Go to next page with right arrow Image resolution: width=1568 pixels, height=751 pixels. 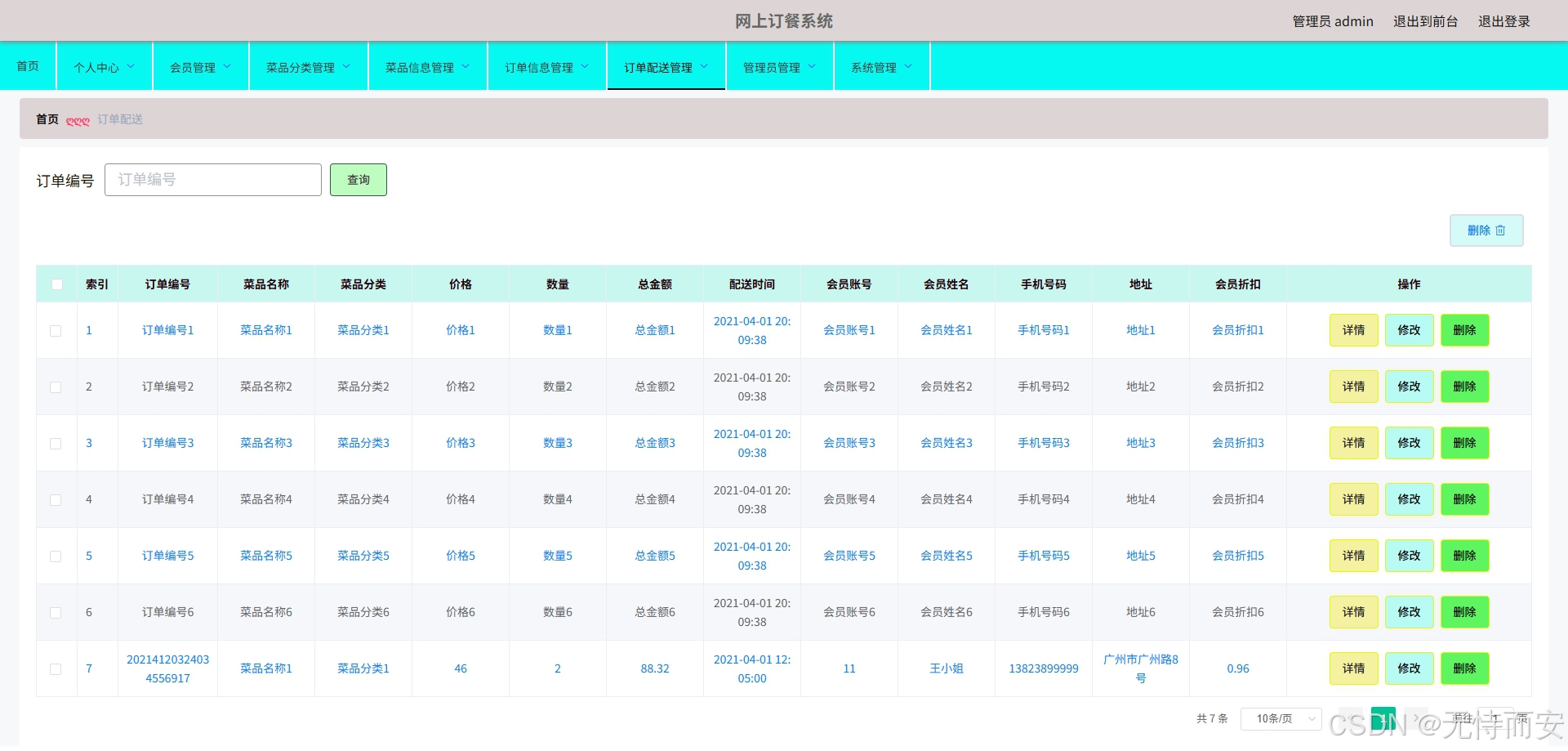(1416, 718)
